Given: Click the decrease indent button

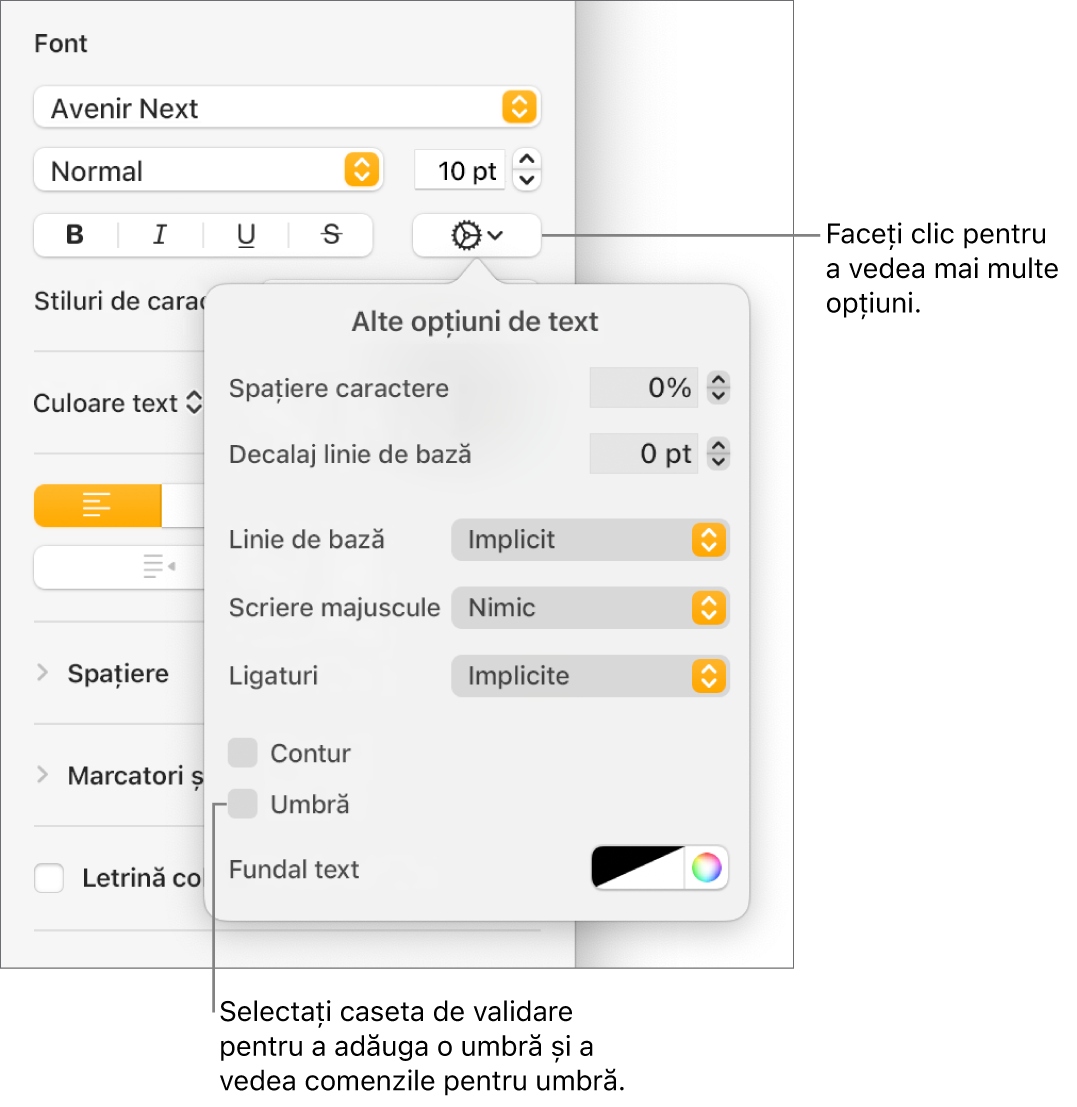Looking at the screenshot, I should point(158,568).
